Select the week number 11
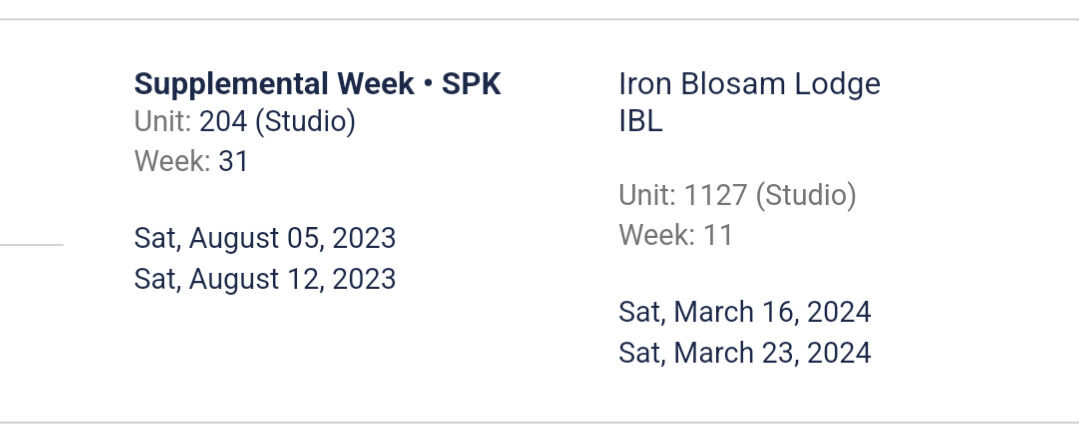Screen dimensions: 1079x431 pos(718,236)
